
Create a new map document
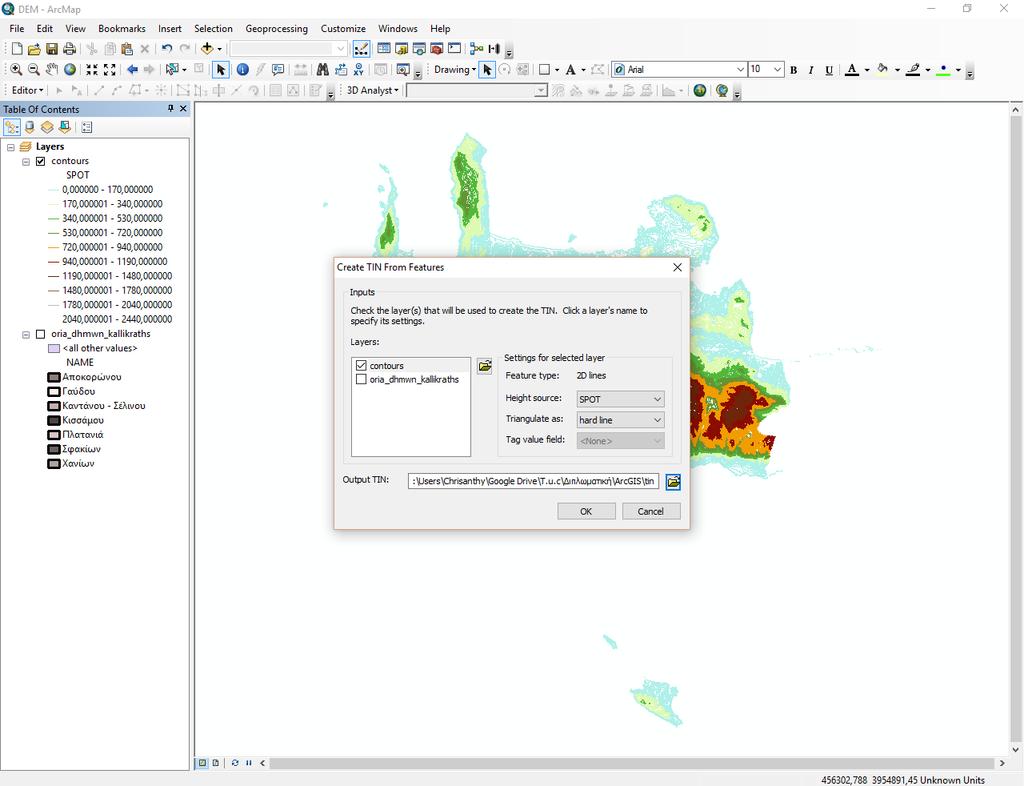point(17,48)
